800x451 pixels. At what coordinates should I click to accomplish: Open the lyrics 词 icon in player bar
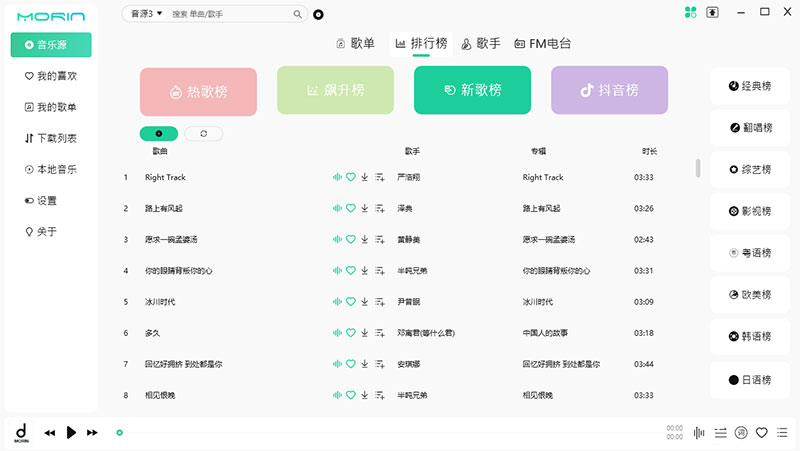coord(741,433)
